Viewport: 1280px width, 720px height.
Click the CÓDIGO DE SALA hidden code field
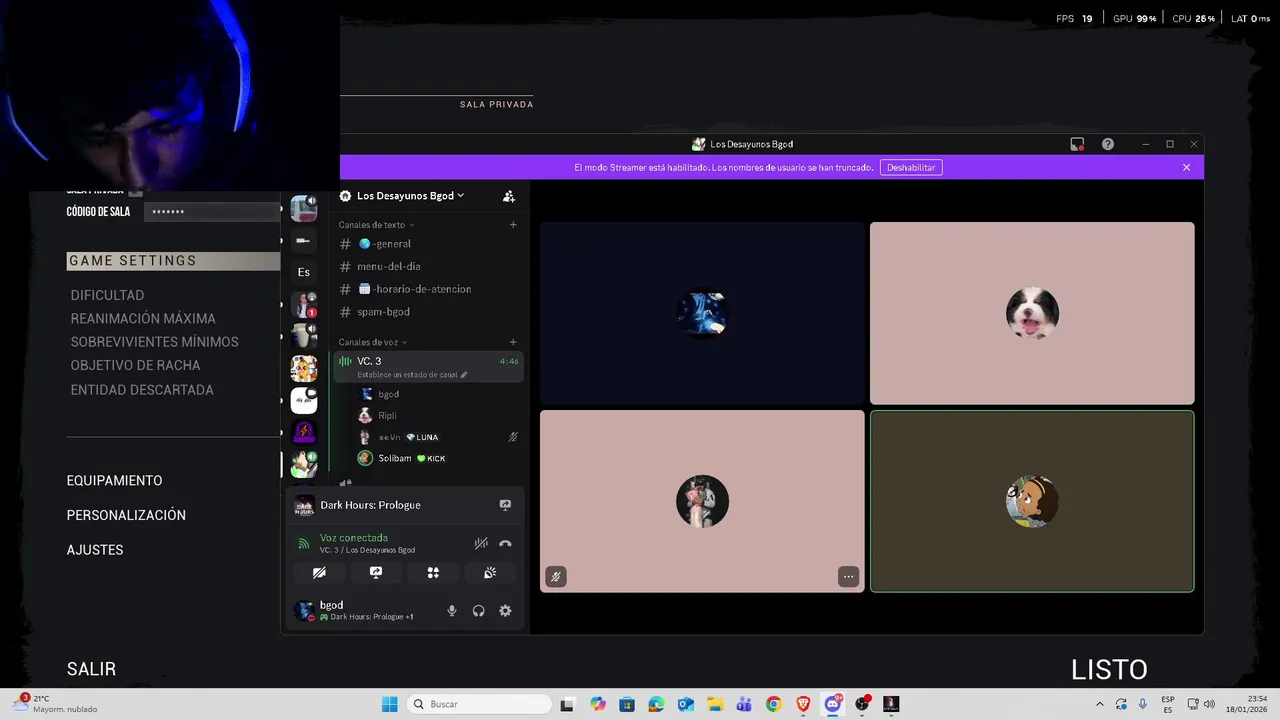(212, 212)
